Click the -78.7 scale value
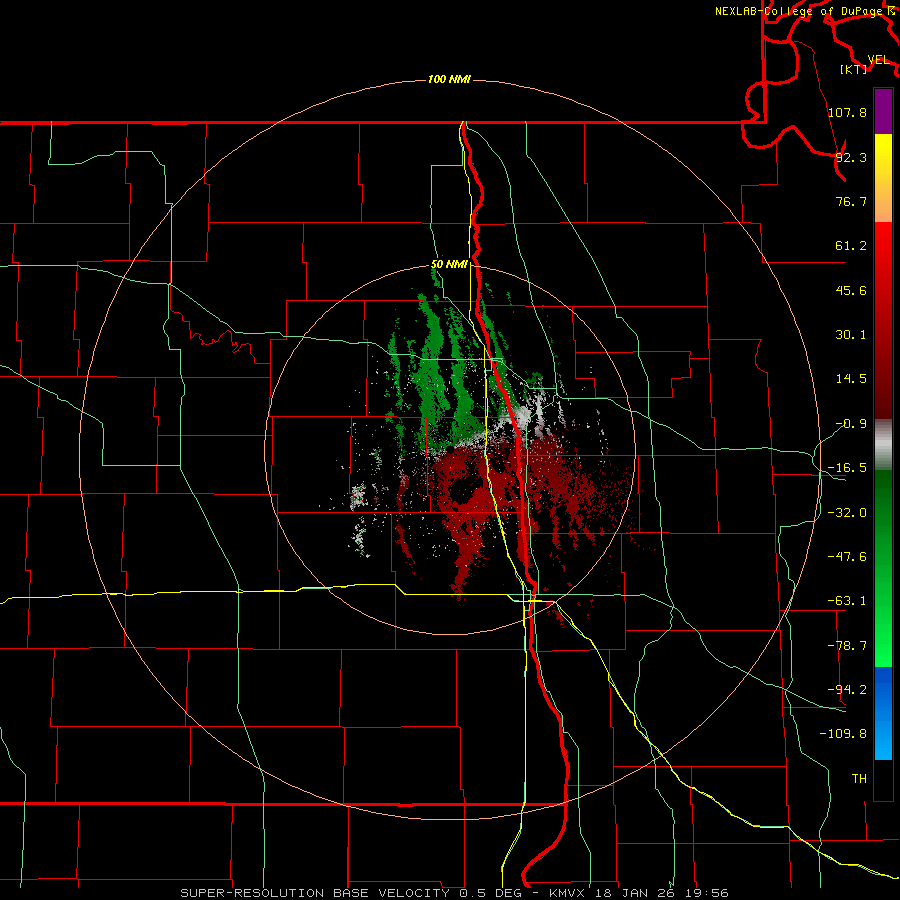 tap(847, 646)
